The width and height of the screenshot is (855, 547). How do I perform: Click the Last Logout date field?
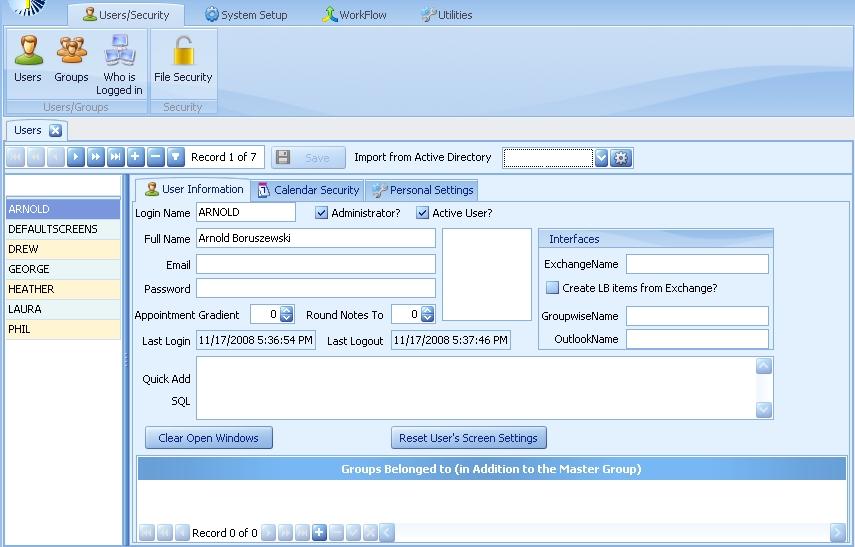451,340
